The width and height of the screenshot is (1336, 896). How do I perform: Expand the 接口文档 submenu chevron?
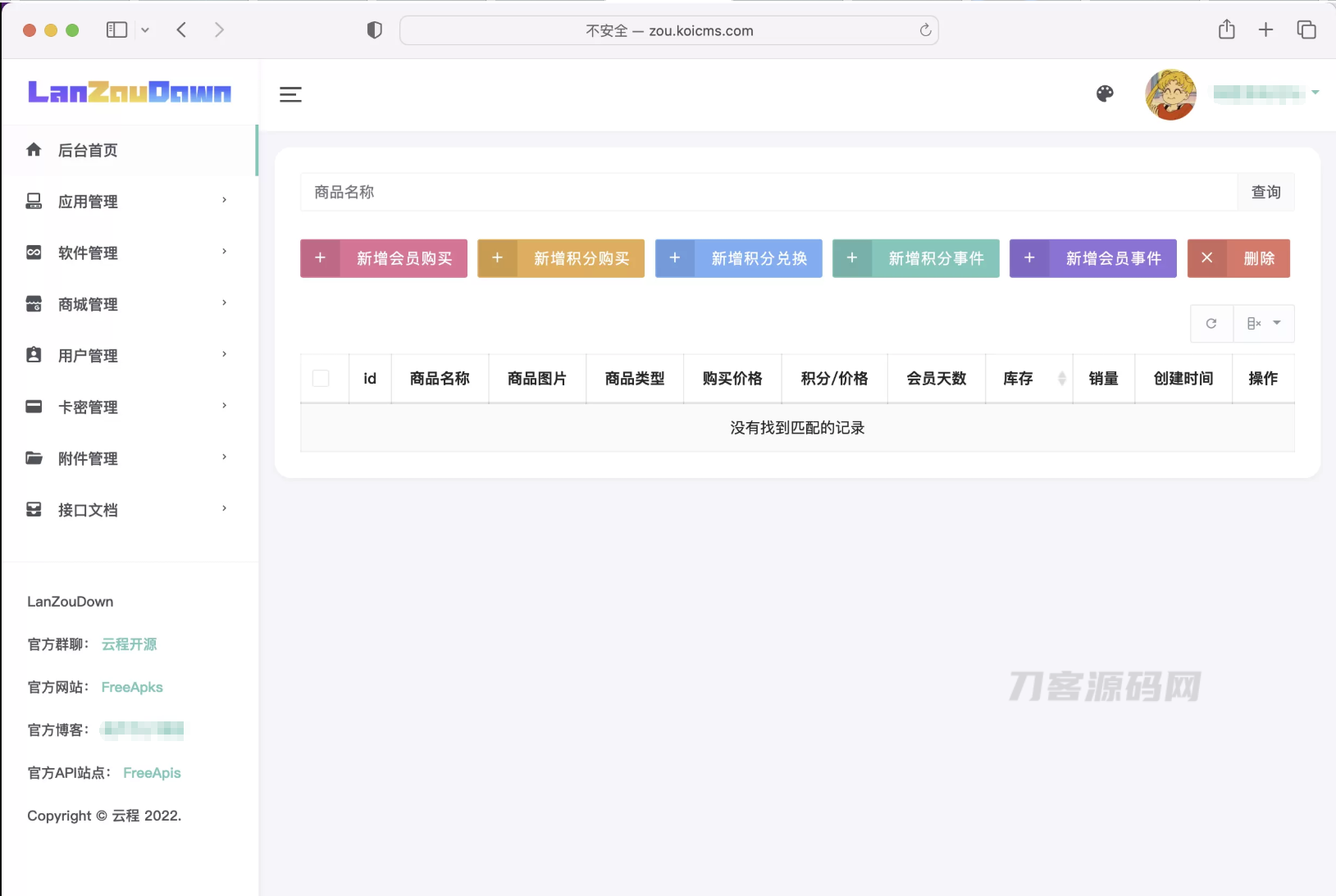(x=223, y=508)
